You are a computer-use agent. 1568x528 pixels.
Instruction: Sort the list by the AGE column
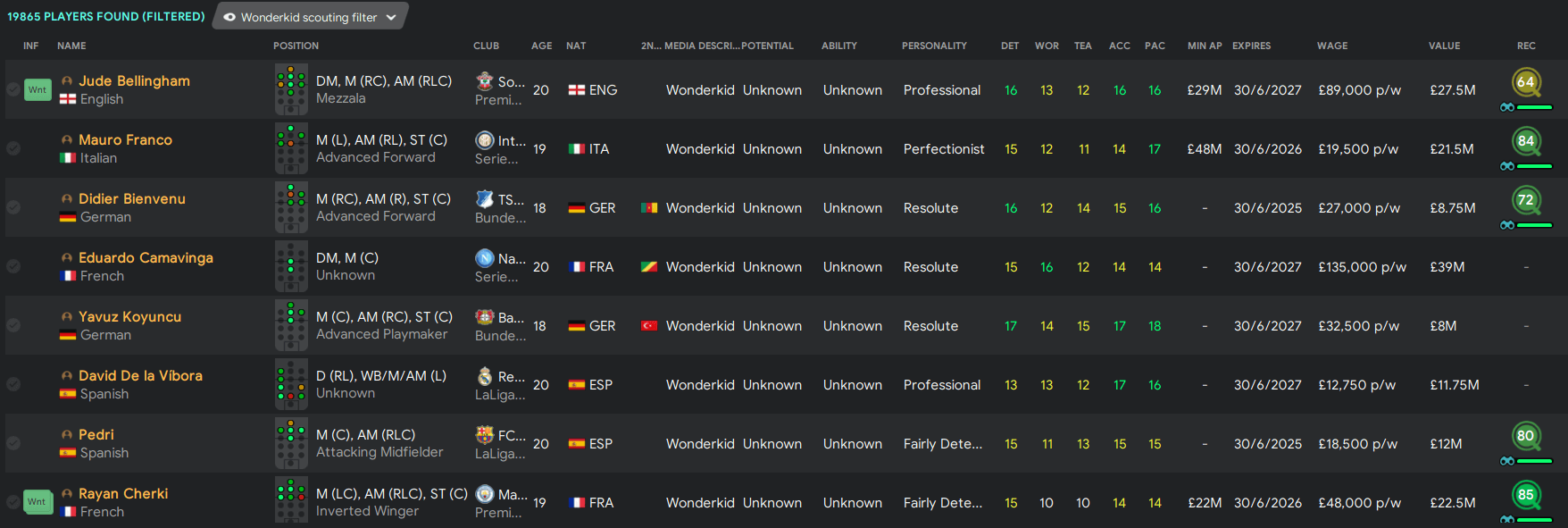[541, 46]
